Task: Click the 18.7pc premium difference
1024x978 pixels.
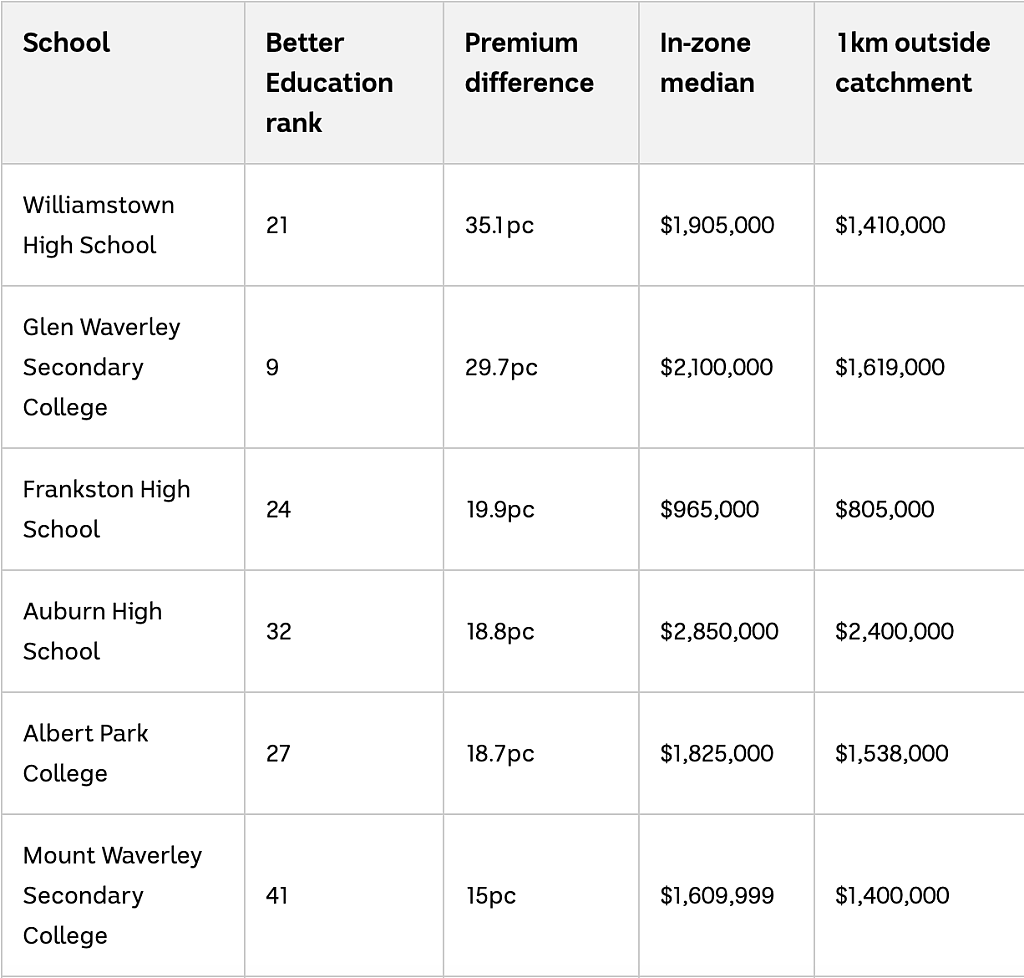Action: tap(500, 753)
